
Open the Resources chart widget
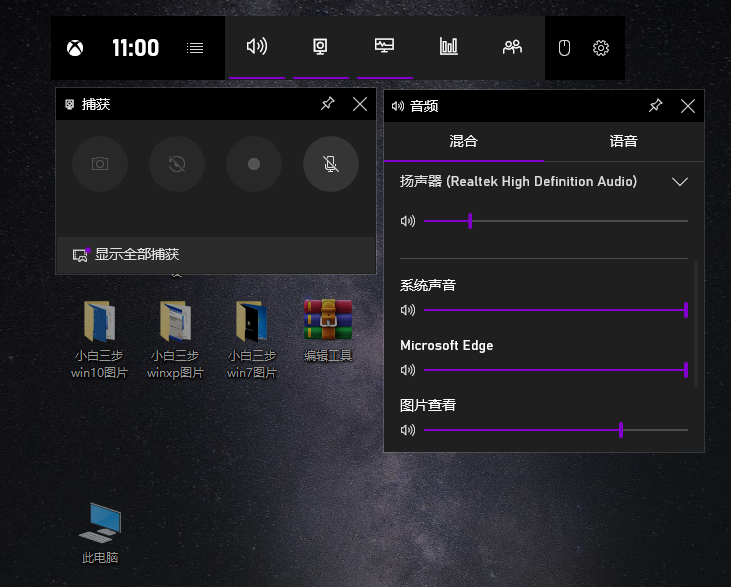coord(448,47)
